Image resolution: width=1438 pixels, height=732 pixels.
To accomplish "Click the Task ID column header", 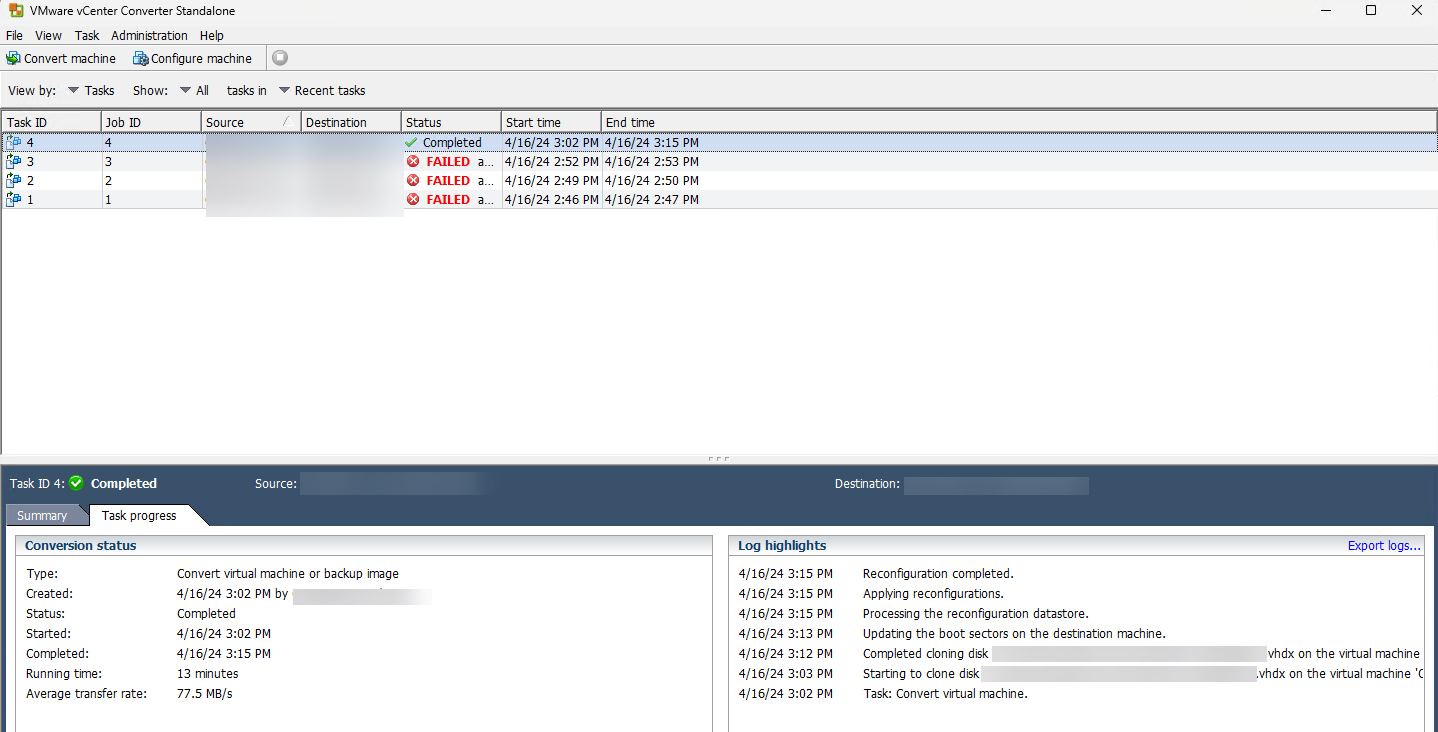I will tap(27, 123).
